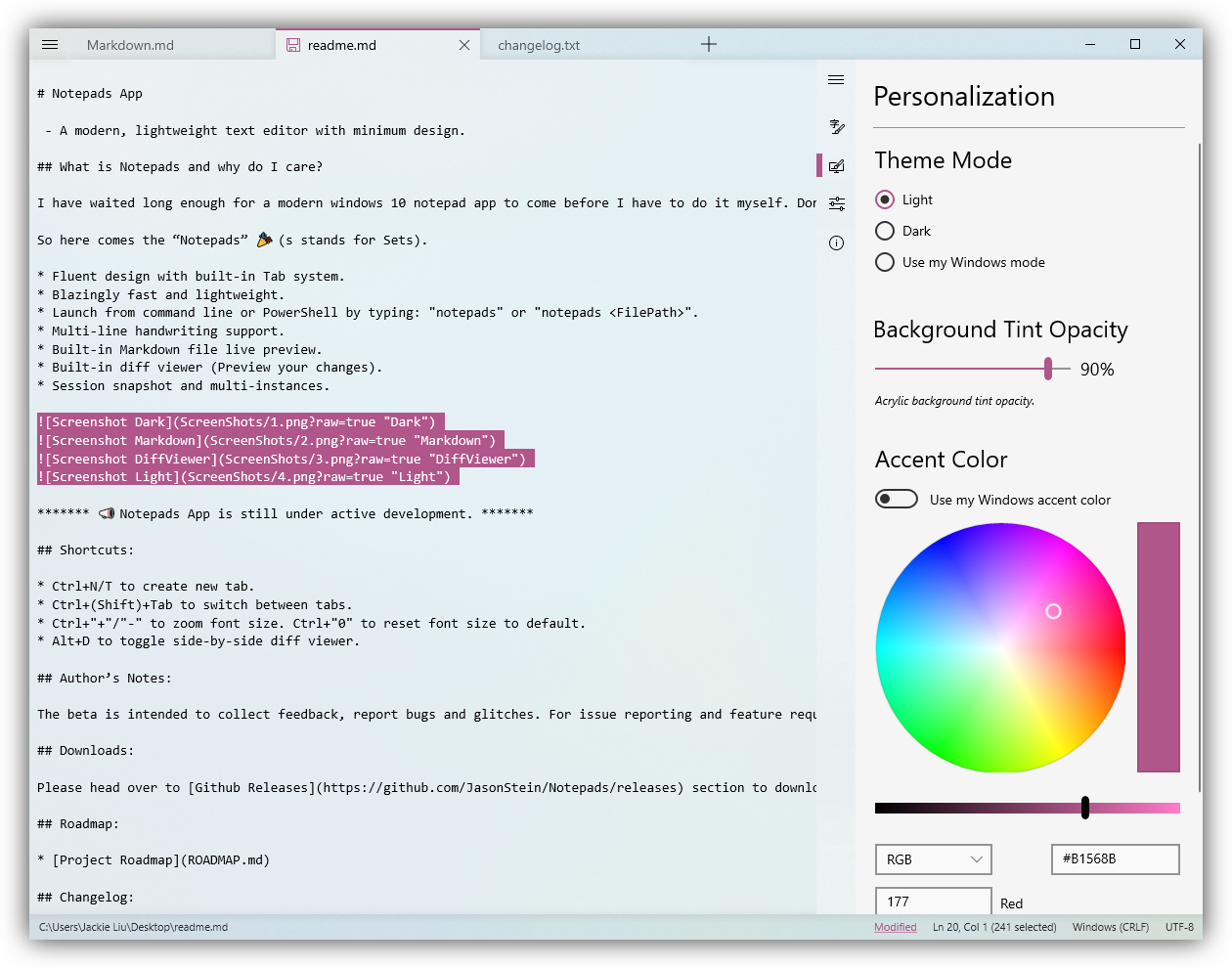This screenshot has width=1232, height=968.
Task: Click the UTF-8 encoding indicator
Action: point(1179,927)
